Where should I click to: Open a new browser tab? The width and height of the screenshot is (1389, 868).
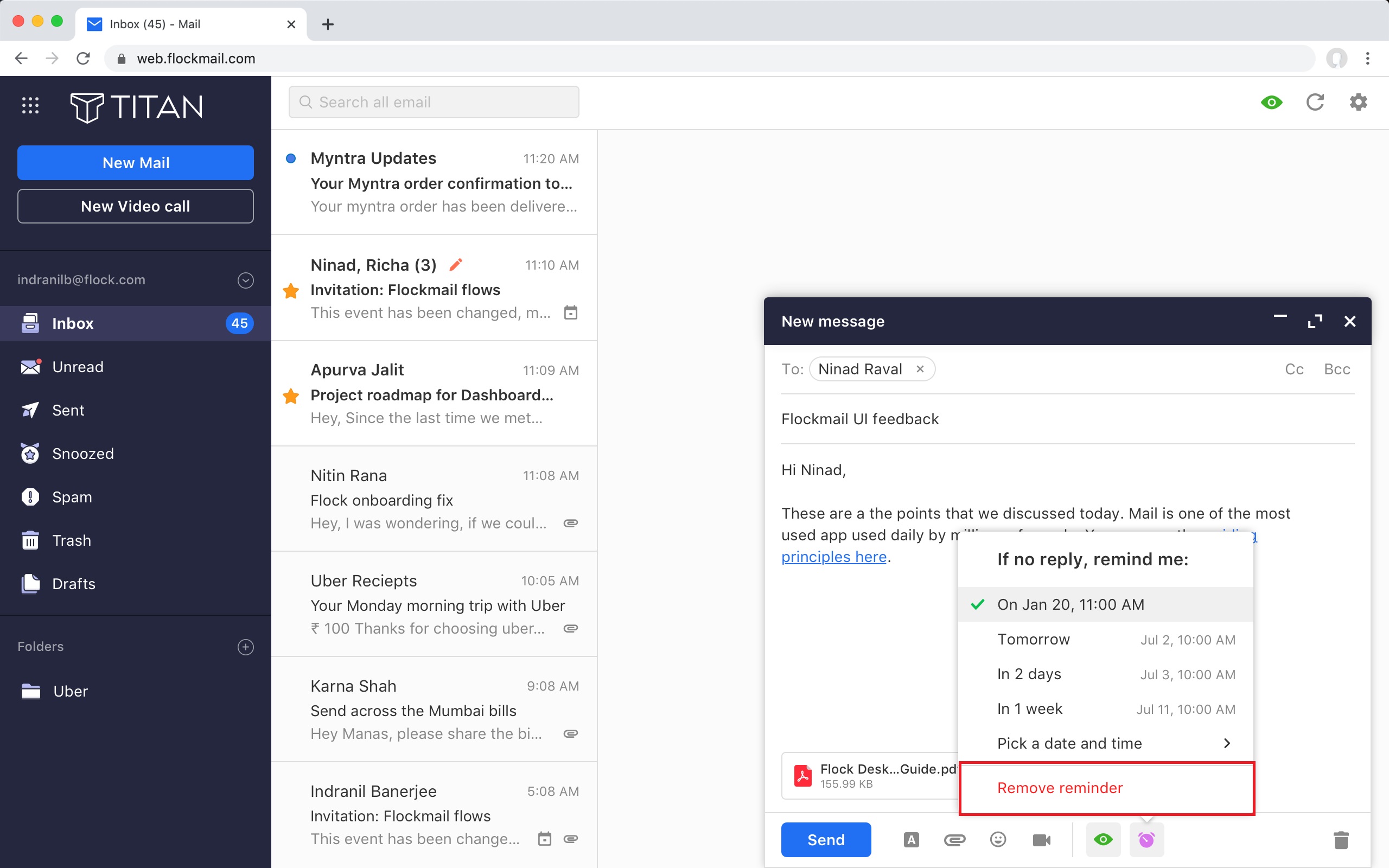tap(328, 24)
